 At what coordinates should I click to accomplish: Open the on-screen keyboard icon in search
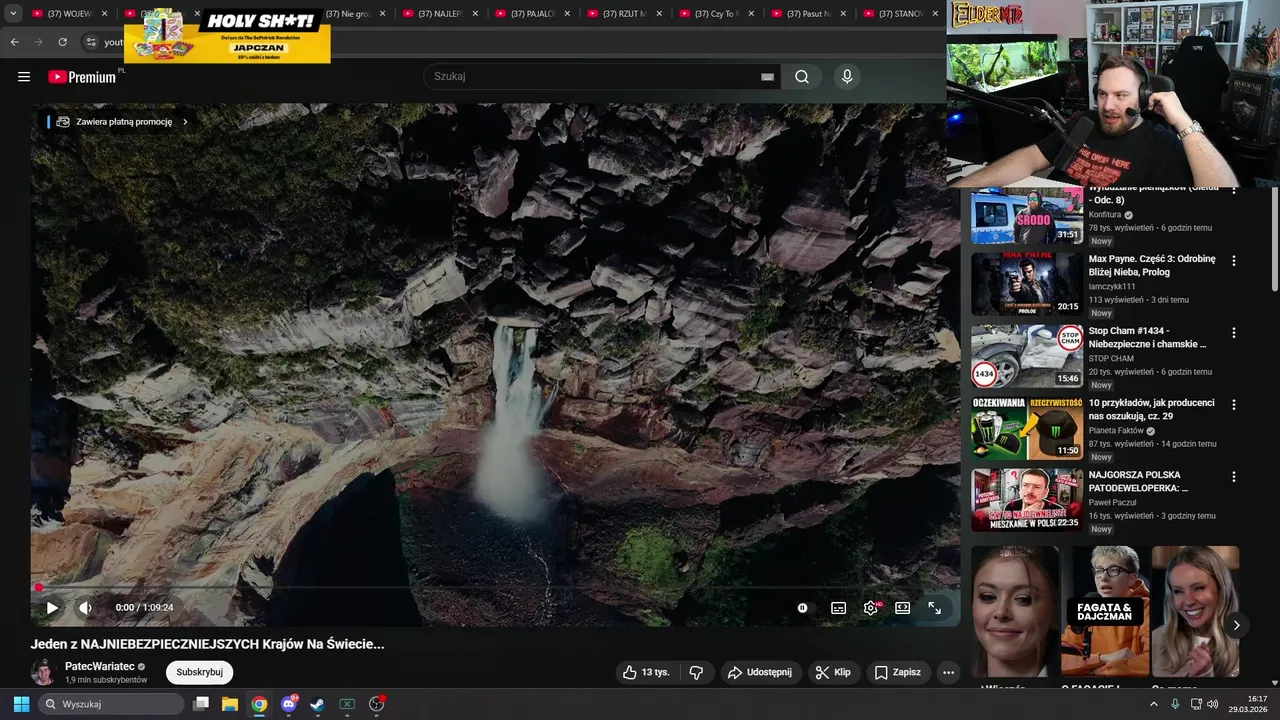tap(767, 77)
